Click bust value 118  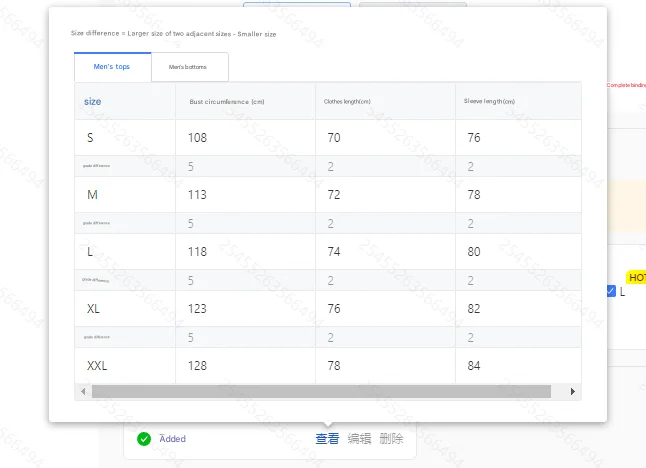(x=197, y=252)
